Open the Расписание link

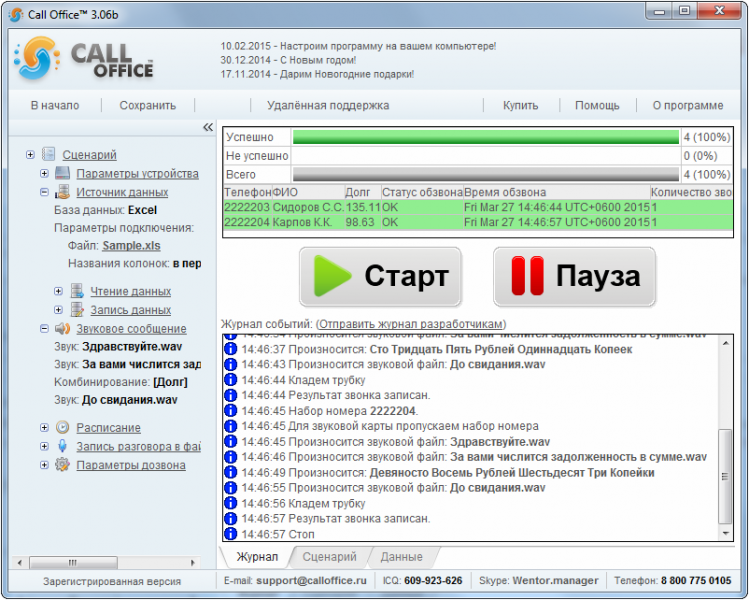[x=108, y=428]
